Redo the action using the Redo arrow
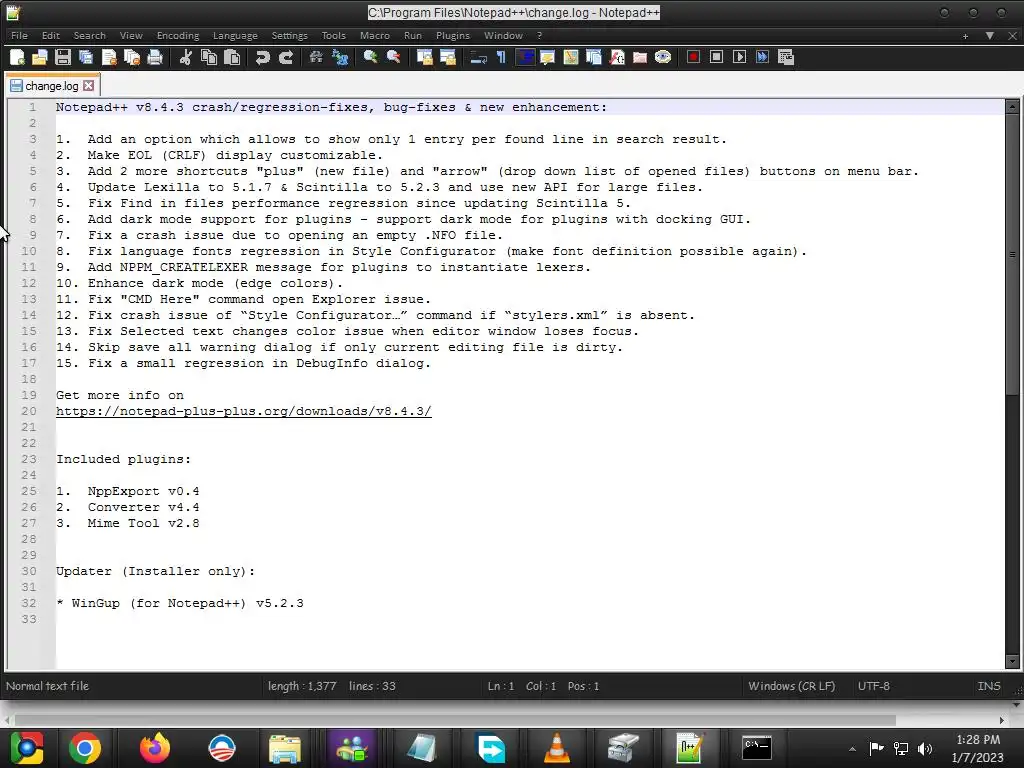Screen dimensions: 1024x768 click(285, 57)
